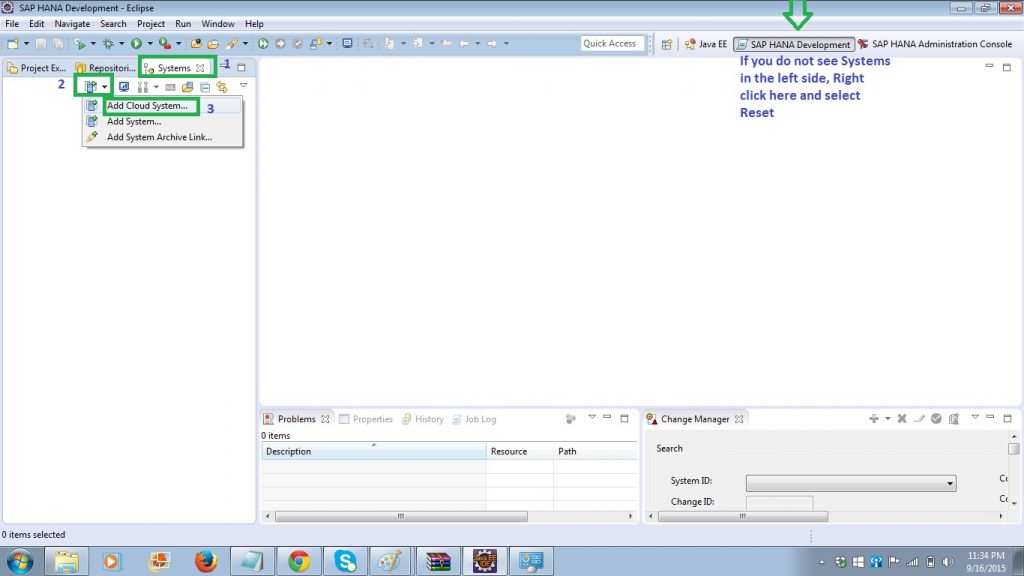The width and height of the screenshot is (1024, 576).
Task: Switch to the Job Log tab
Action: (x=474, y=419)
